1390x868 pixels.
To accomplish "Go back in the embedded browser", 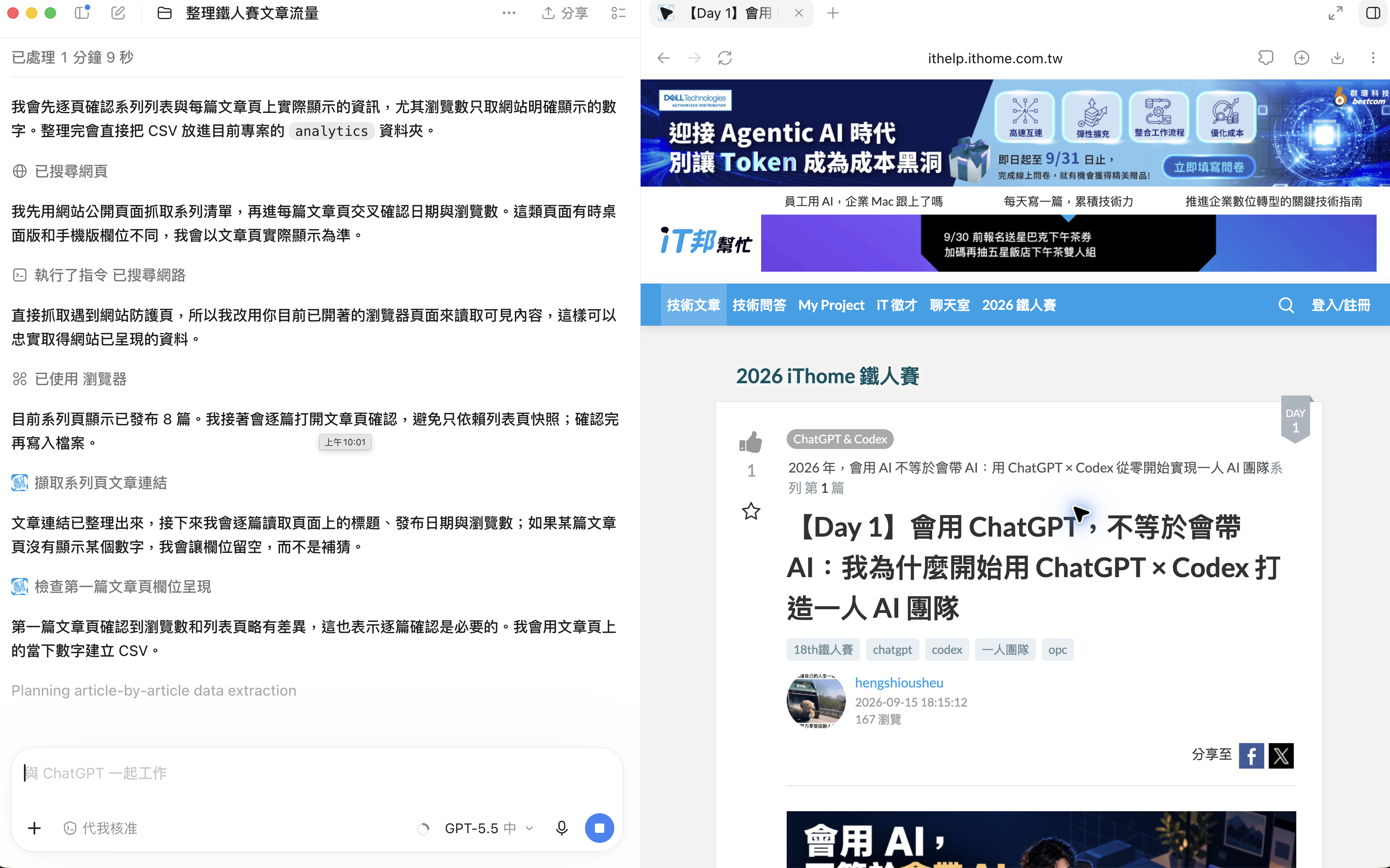I will coord(664,58).
